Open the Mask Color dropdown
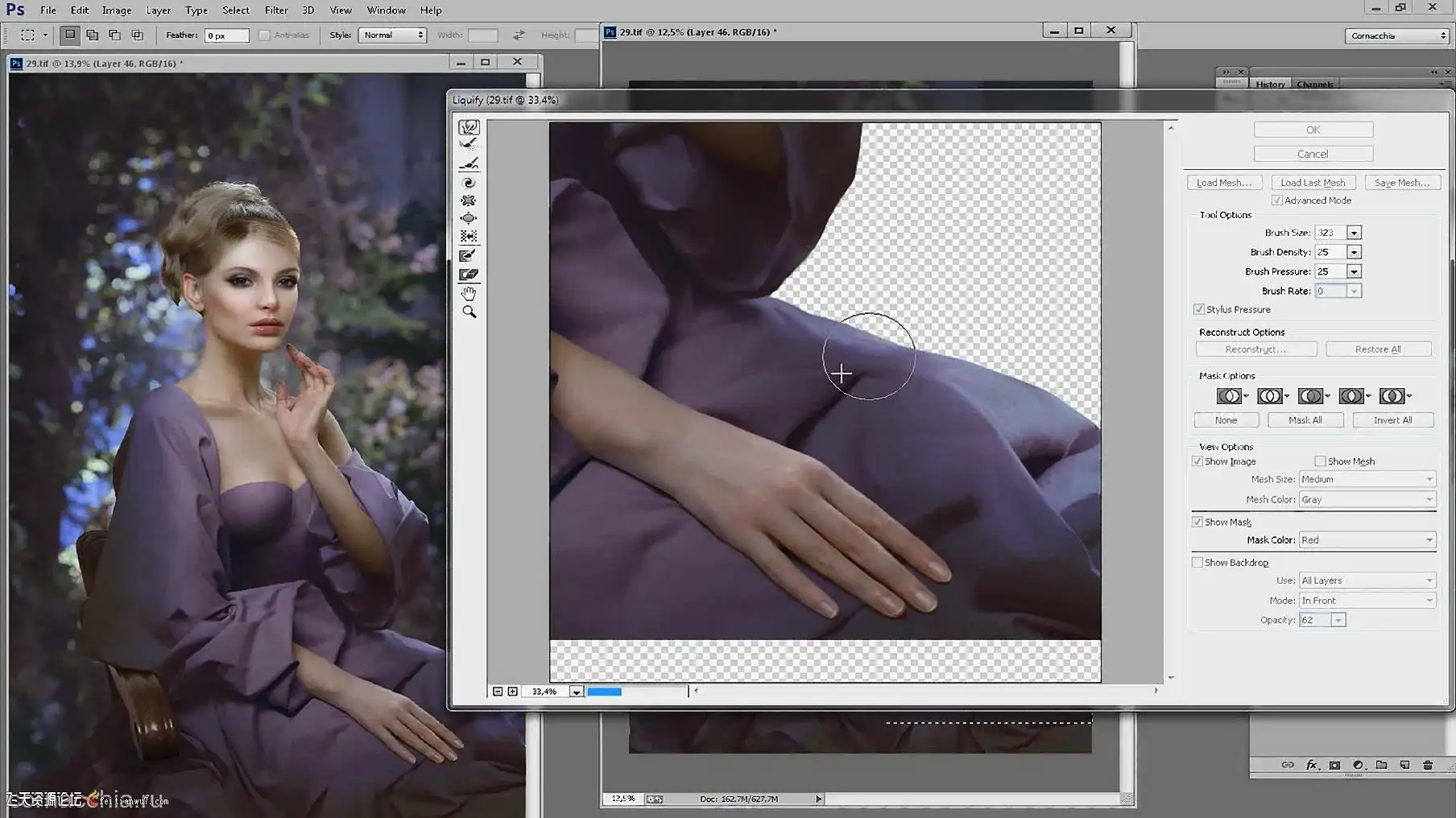The width and height of the screenshot is (1456, 818). (1367, 540)
